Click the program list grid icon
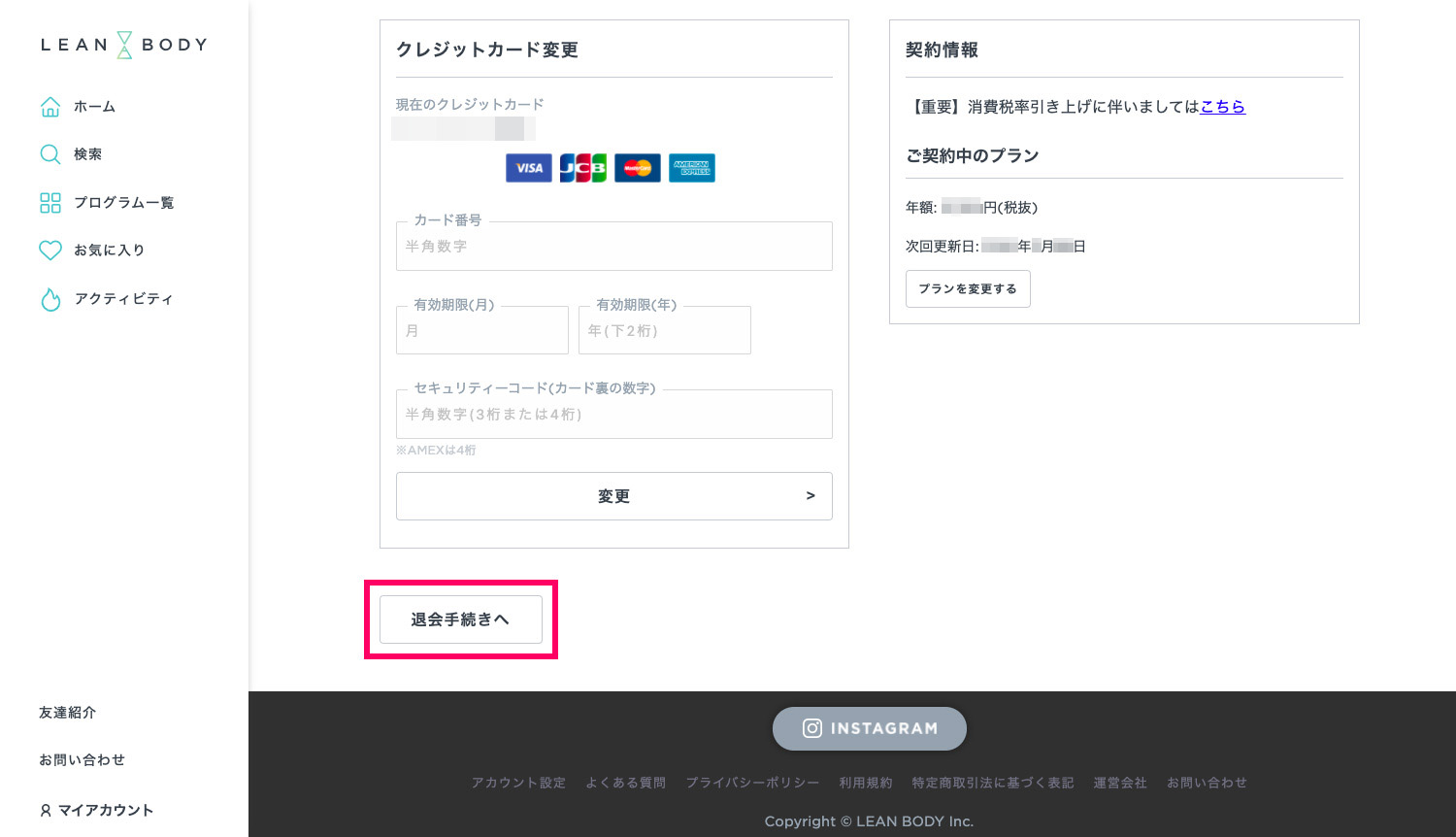Viewport: 1456px width, 837px height. coord(50,202)
